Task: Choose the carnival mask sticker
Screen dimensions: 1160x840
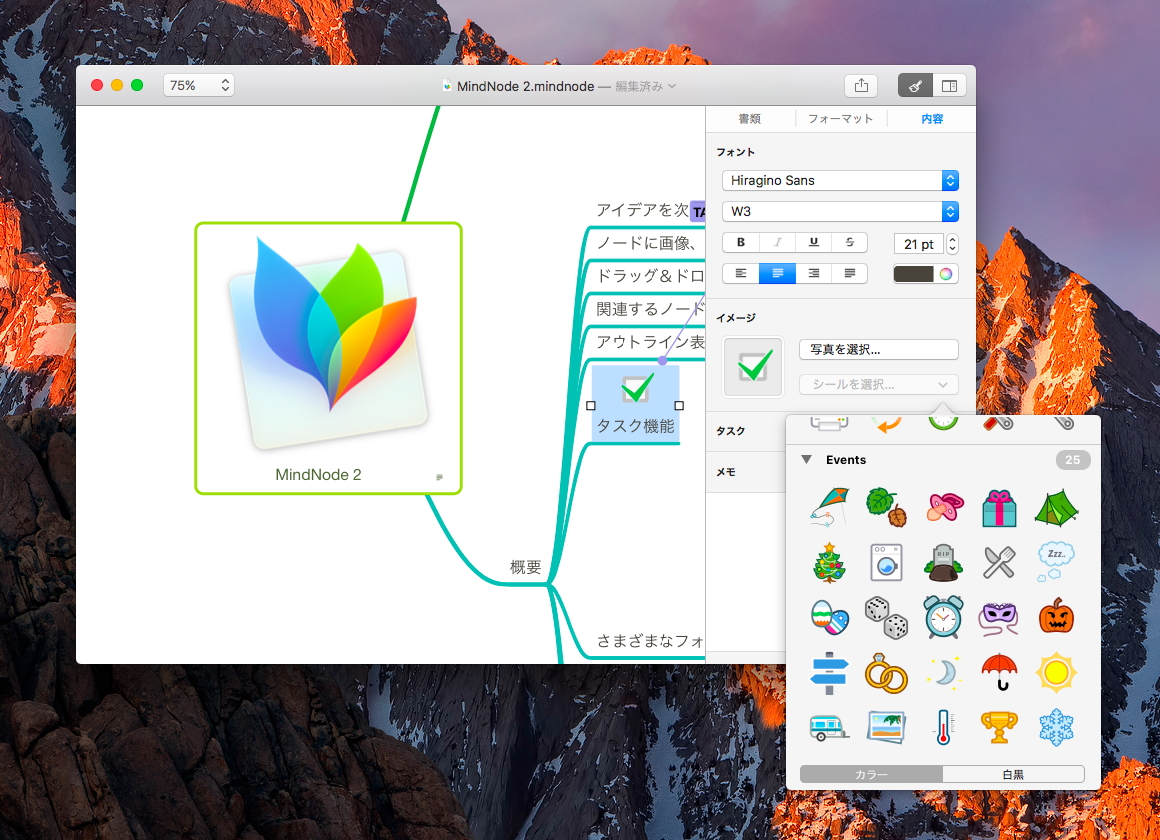Action: coord(999,619)
